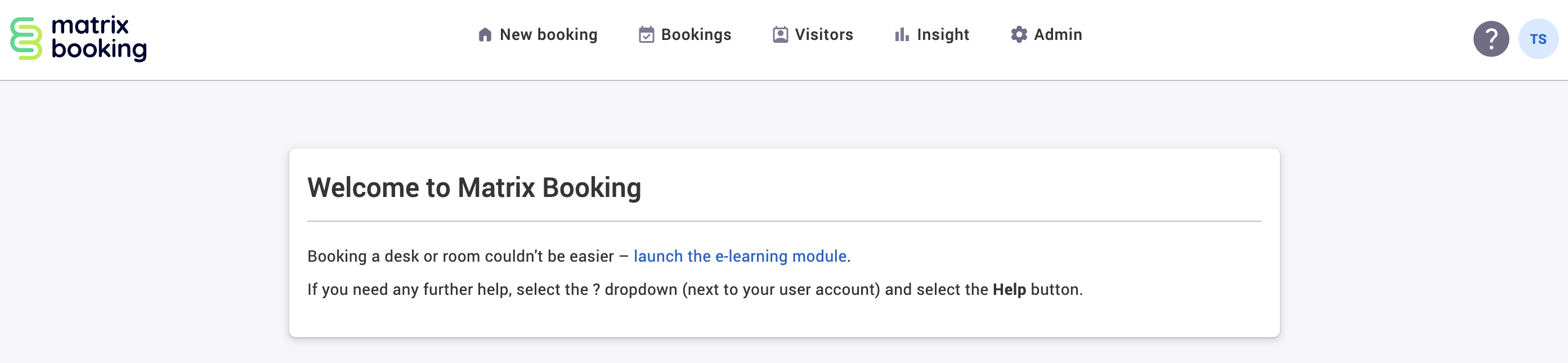
Task: Click the house icon beside New booking
Action: 485,35
